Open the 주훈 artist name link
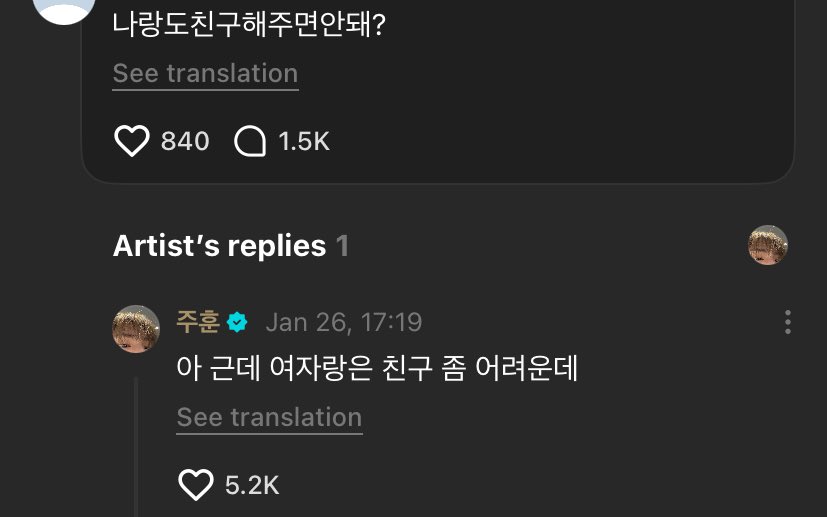The width and height of the screenshot is (827, 517). click(x=198, y=322)
